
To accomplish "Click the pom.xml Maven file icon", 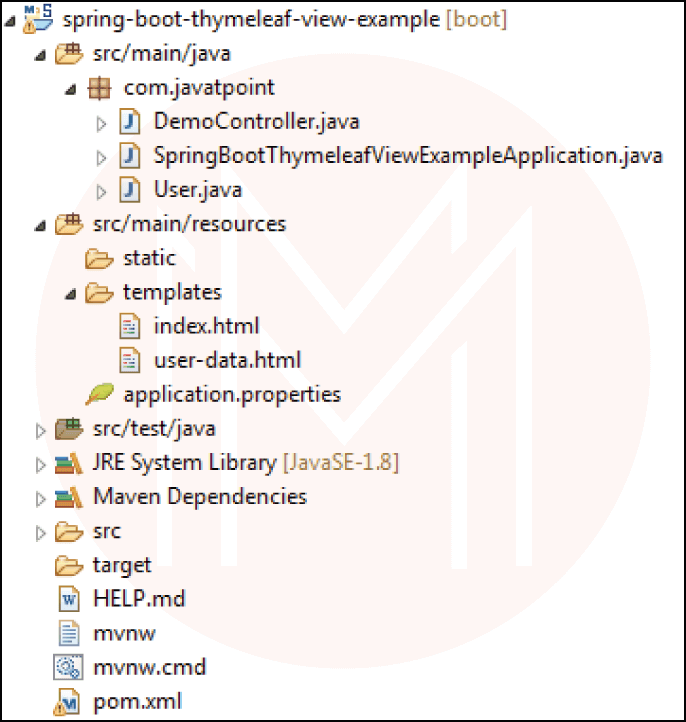I will [x=68, y=701].
